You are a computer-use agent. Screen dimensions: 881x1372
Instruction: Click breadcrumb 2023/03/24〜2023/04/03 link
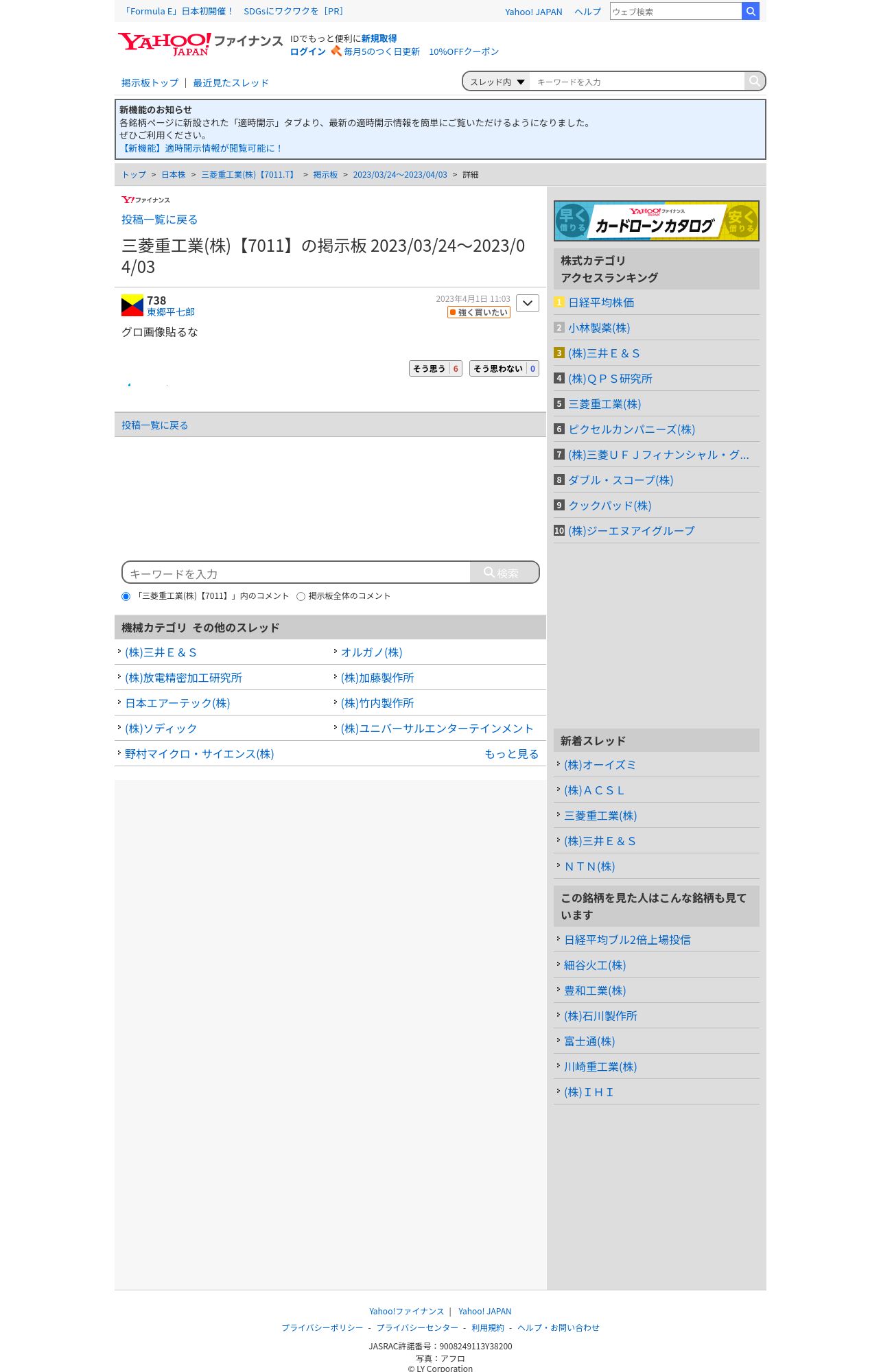(400, 175)
